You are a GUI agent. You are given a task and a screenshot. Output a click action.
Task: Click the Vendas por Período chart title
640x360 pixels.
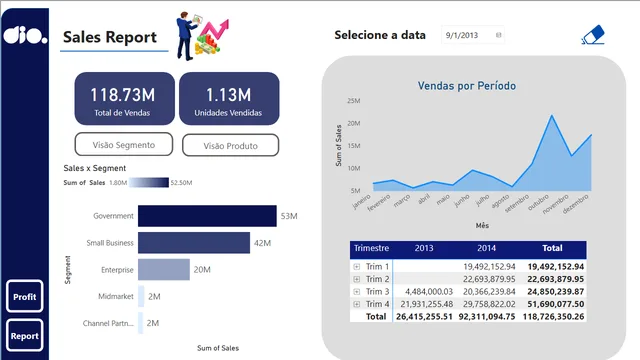pos(467,86)
